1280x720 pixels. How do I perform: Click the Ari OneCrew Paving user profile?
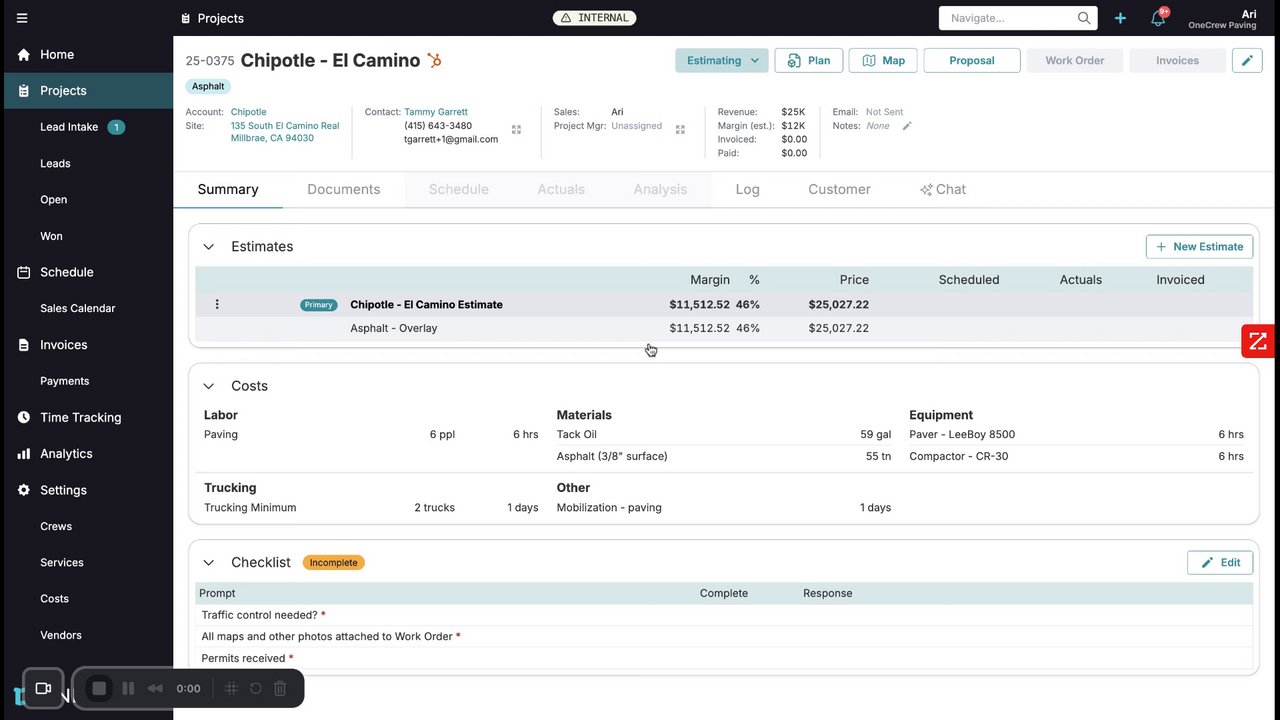coord(1222,19)
